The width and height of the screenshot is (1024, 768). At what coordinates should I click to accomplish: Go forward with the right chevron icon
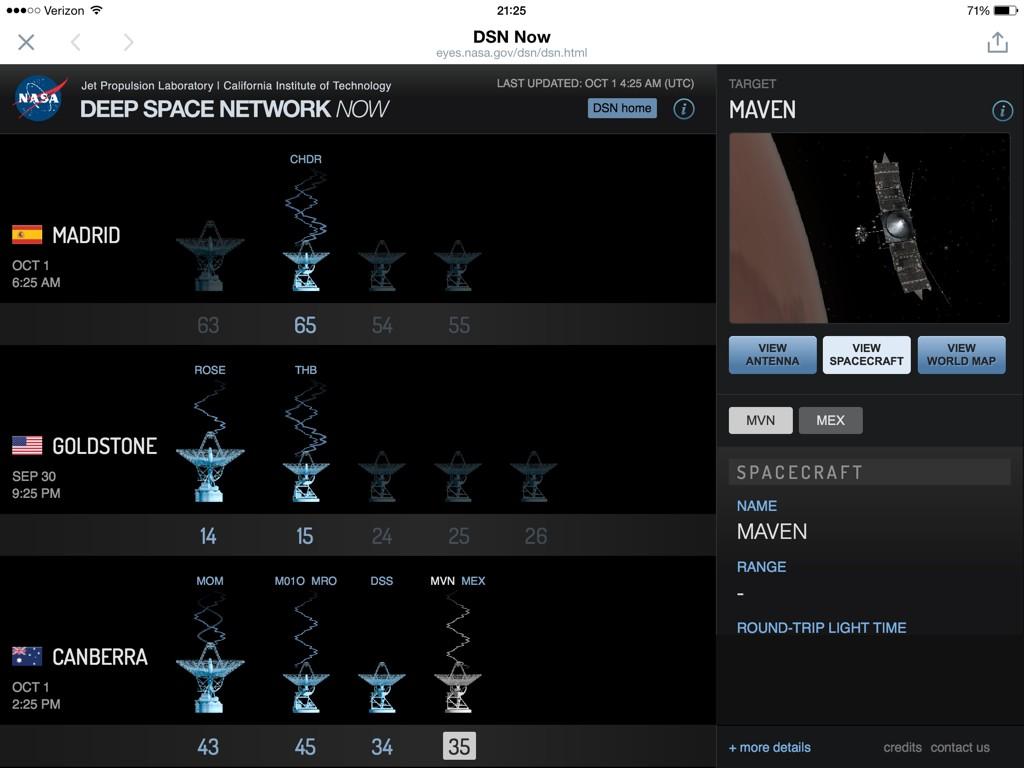(128, 42)
